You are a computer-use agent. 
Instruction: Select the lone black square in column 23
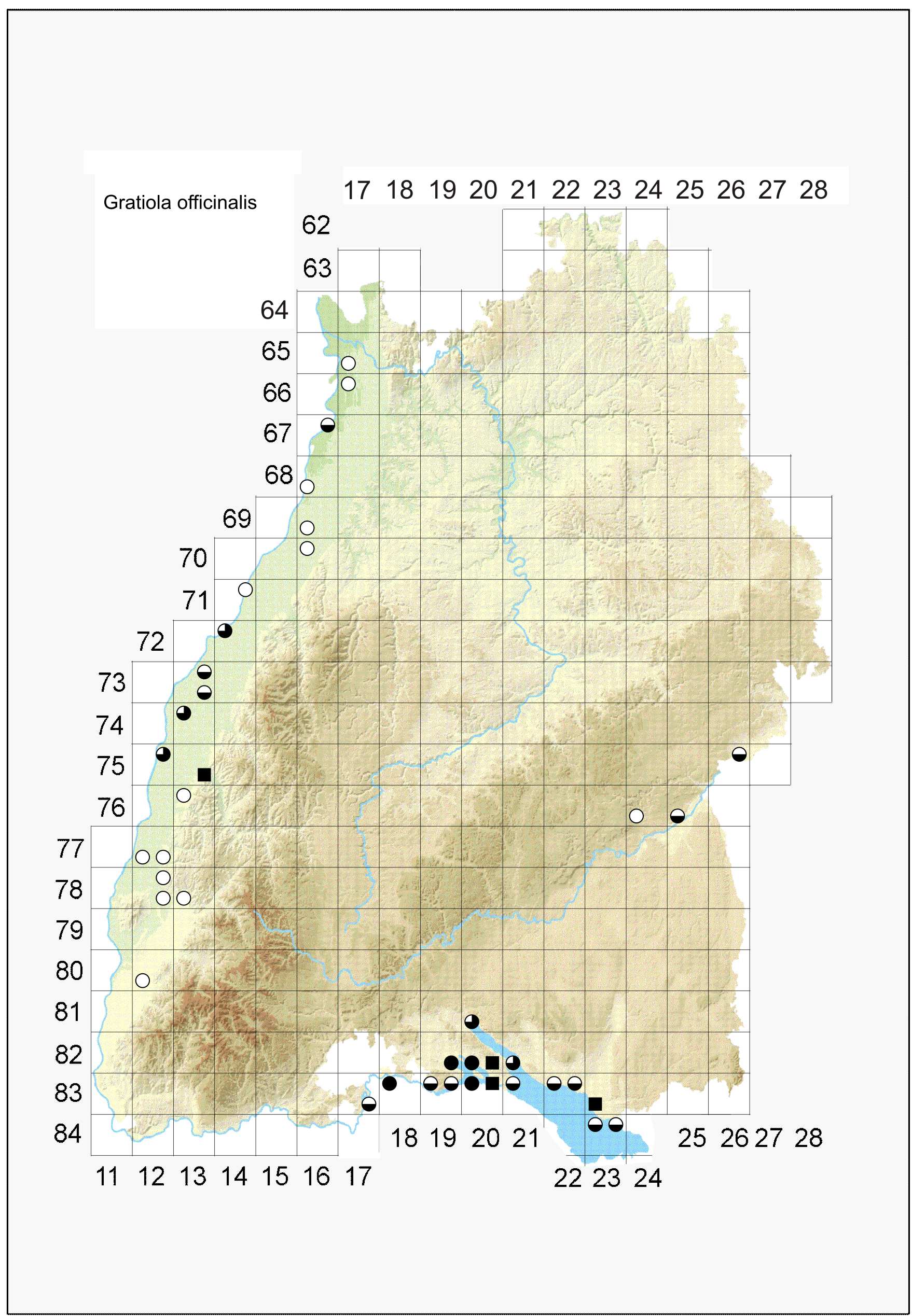[595, 1103]
